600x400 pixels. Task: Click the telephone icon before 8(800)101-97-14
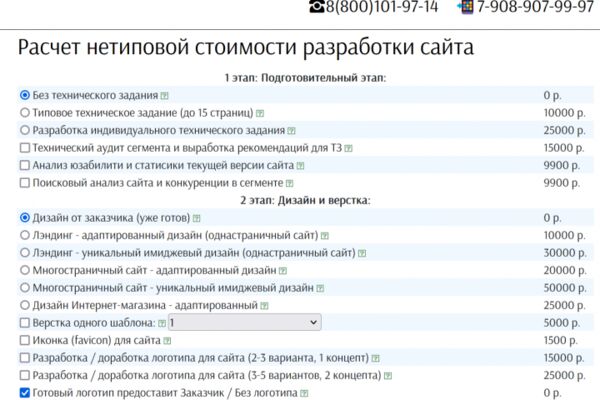click(317, 7)
